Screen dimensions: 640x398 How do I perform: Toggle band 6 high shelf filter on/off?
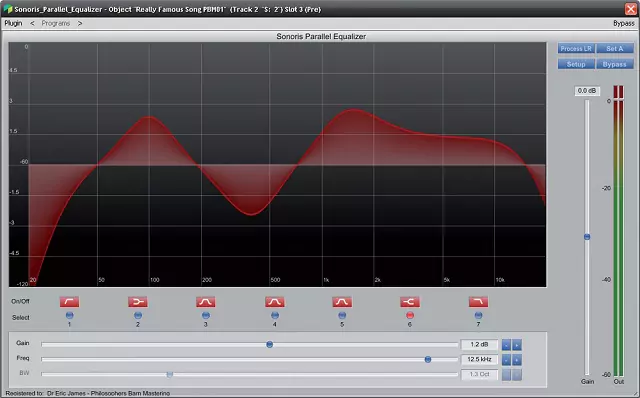pyautogui.click(x=410, y=302)
